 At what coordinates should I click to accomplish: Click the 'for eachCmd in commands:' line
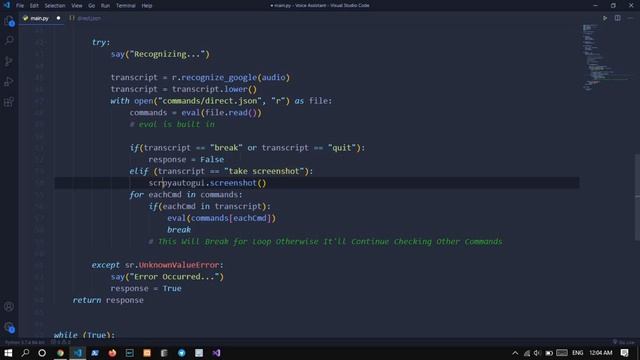click(186, 195)
